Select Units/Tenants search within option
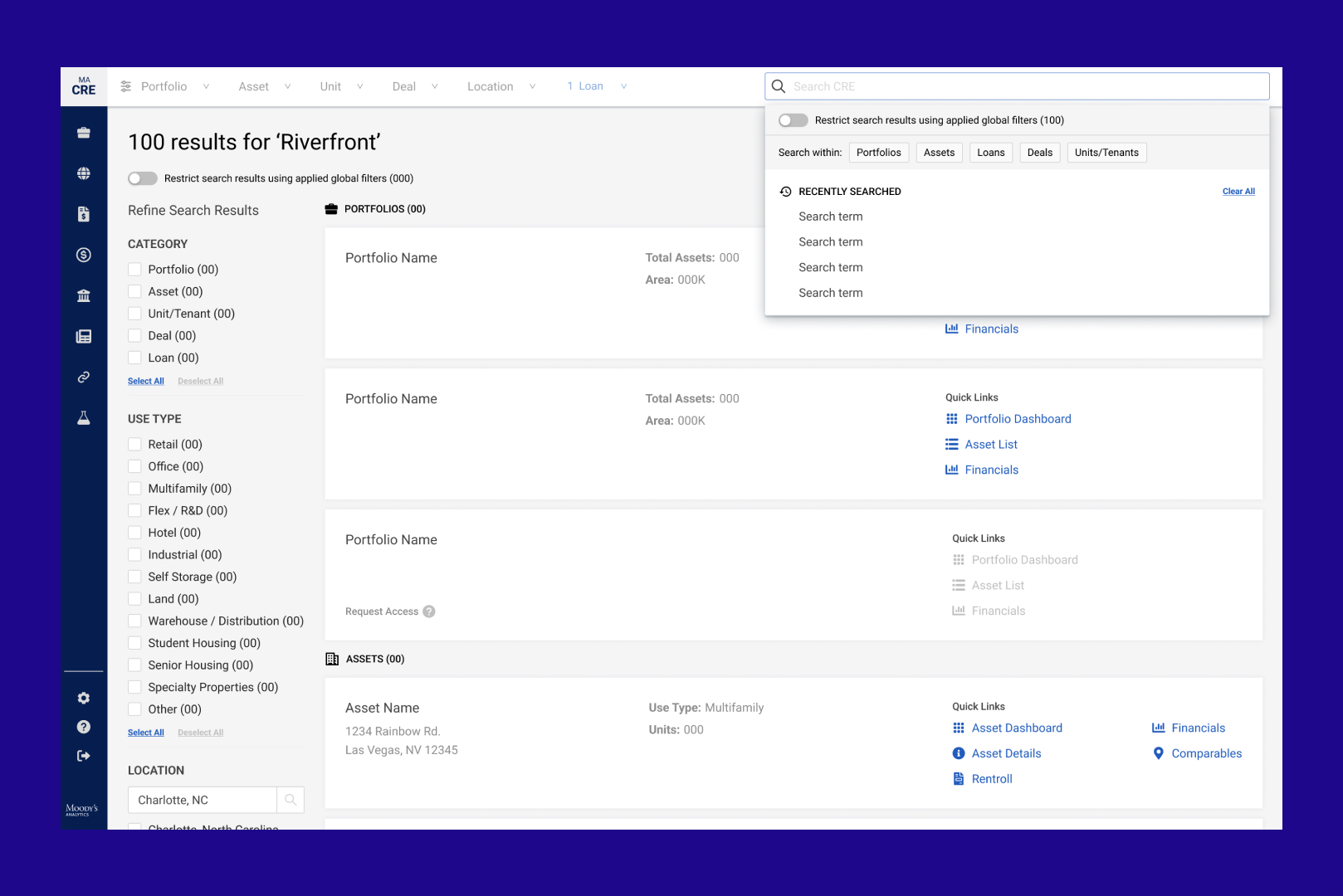Image resolution: width=1343 pixels, height=896 pixels. pos(1106,153)
